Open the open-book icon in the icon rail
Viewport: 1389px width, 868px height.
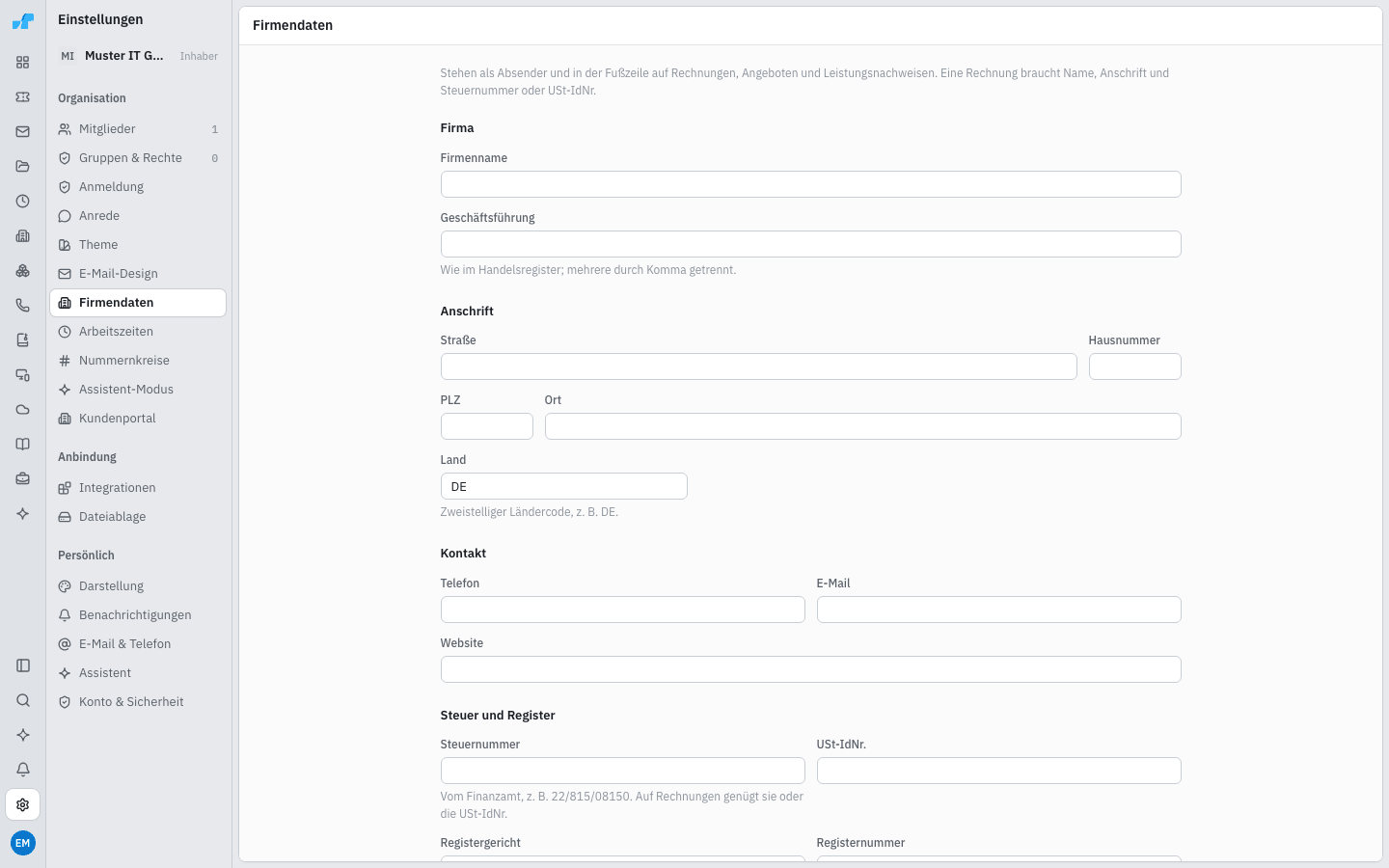(23, 445)
